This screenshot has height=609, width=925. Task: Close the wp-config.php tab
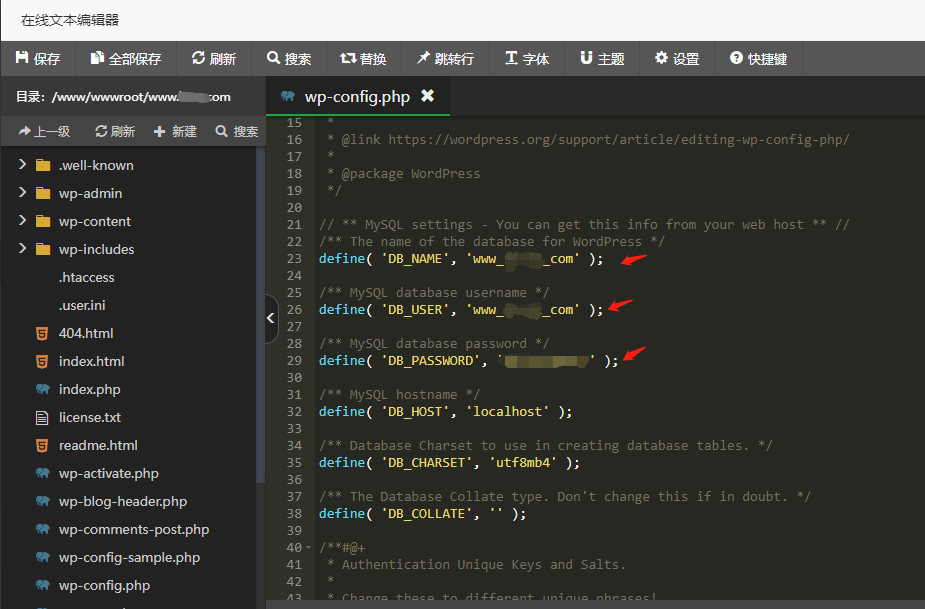pyautogui.click(x=428, y=96)
